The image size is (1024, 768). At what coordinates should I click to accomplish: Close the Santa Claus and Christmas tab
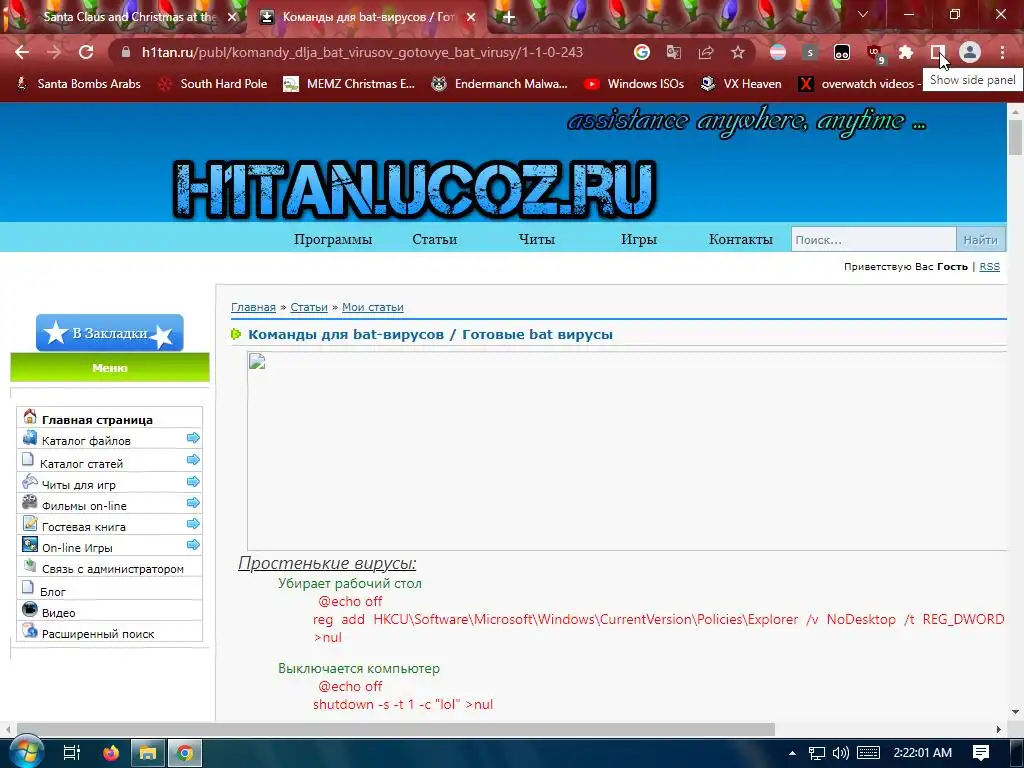[x=232, y=17]
